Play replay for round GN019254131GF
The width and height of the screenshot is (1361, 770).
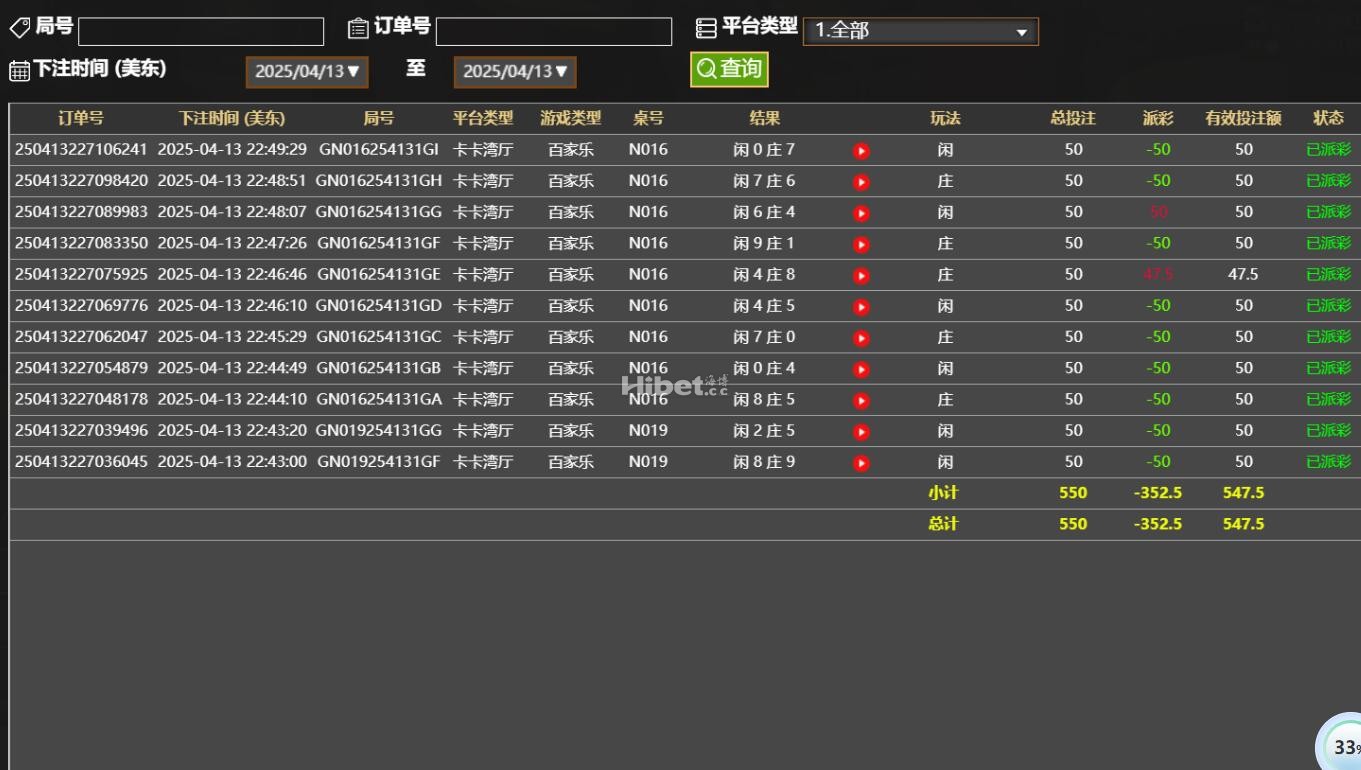[861, 463]
